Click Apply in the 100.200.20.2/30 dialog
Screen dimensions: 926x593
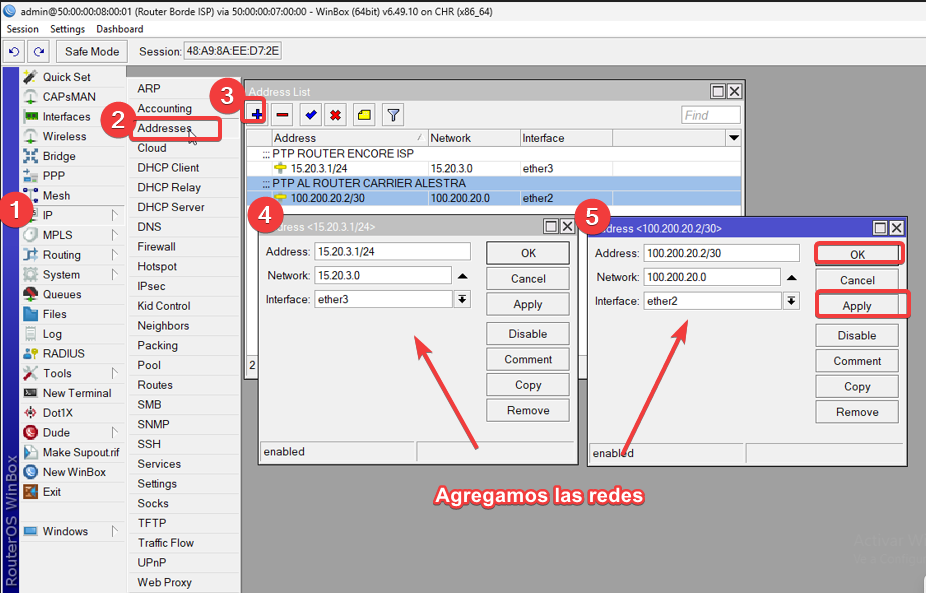coord(857,306)
